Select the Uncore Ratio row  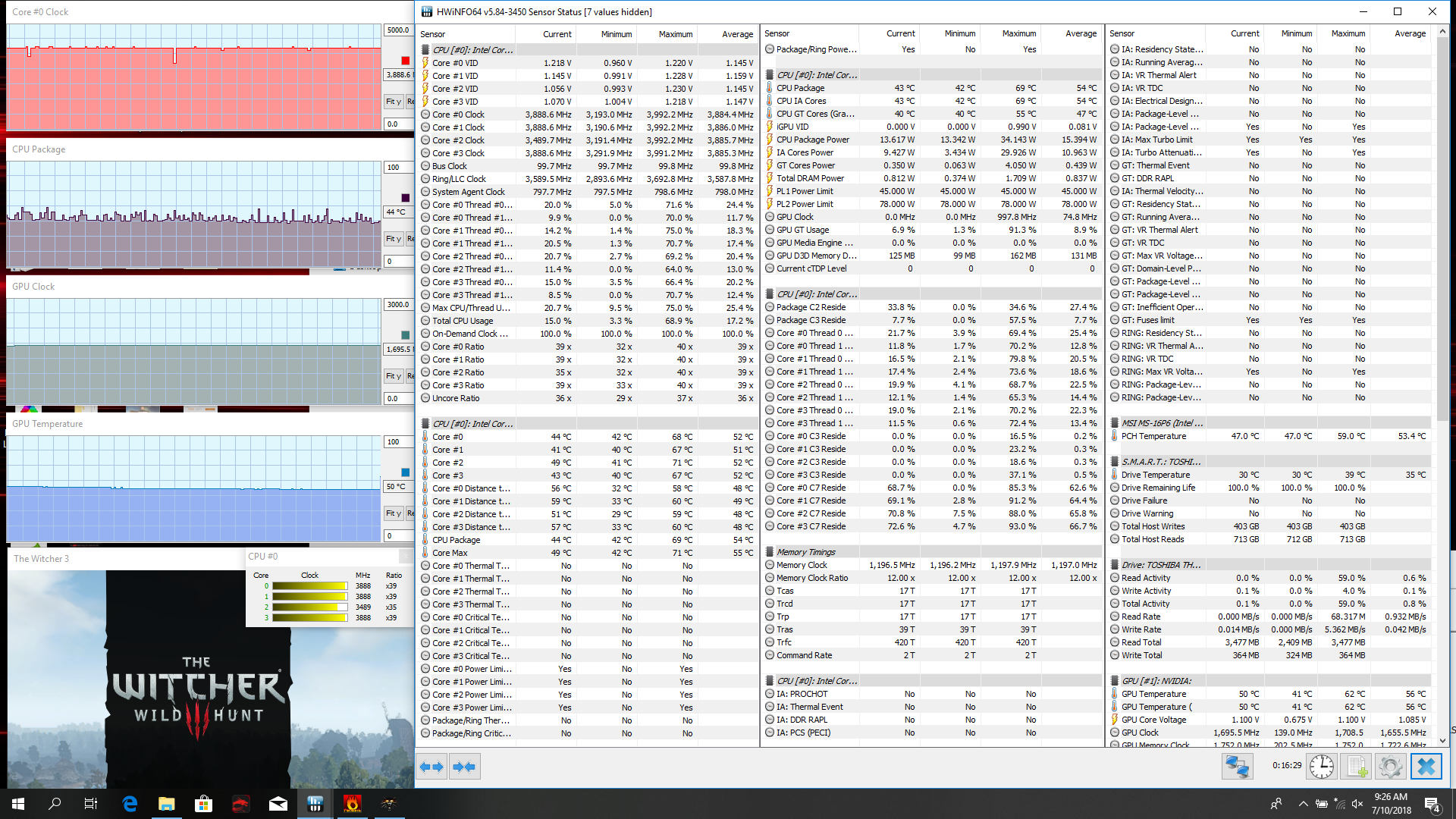pos(588,398)
